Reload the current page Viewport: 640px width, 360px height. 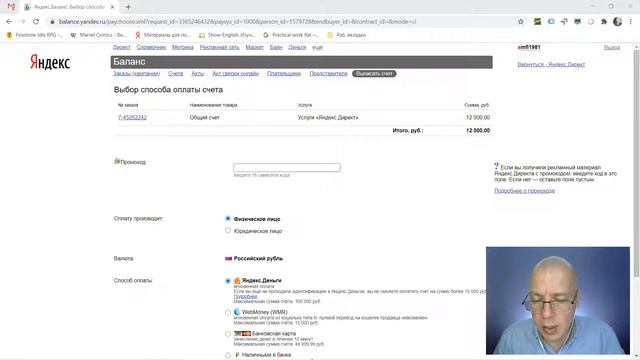(36, 22)
